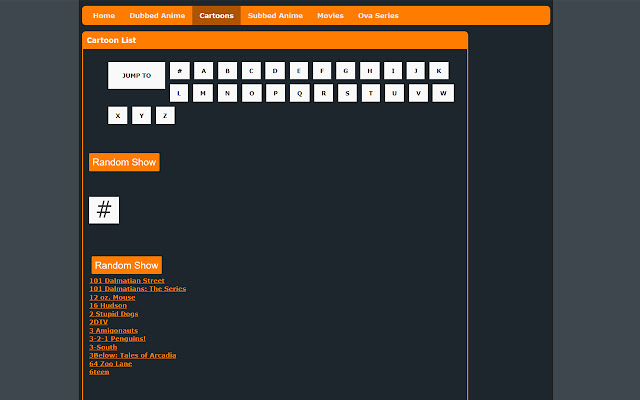Choose letter L in jump list
The image size is (640, 400).
pos(179,93)
